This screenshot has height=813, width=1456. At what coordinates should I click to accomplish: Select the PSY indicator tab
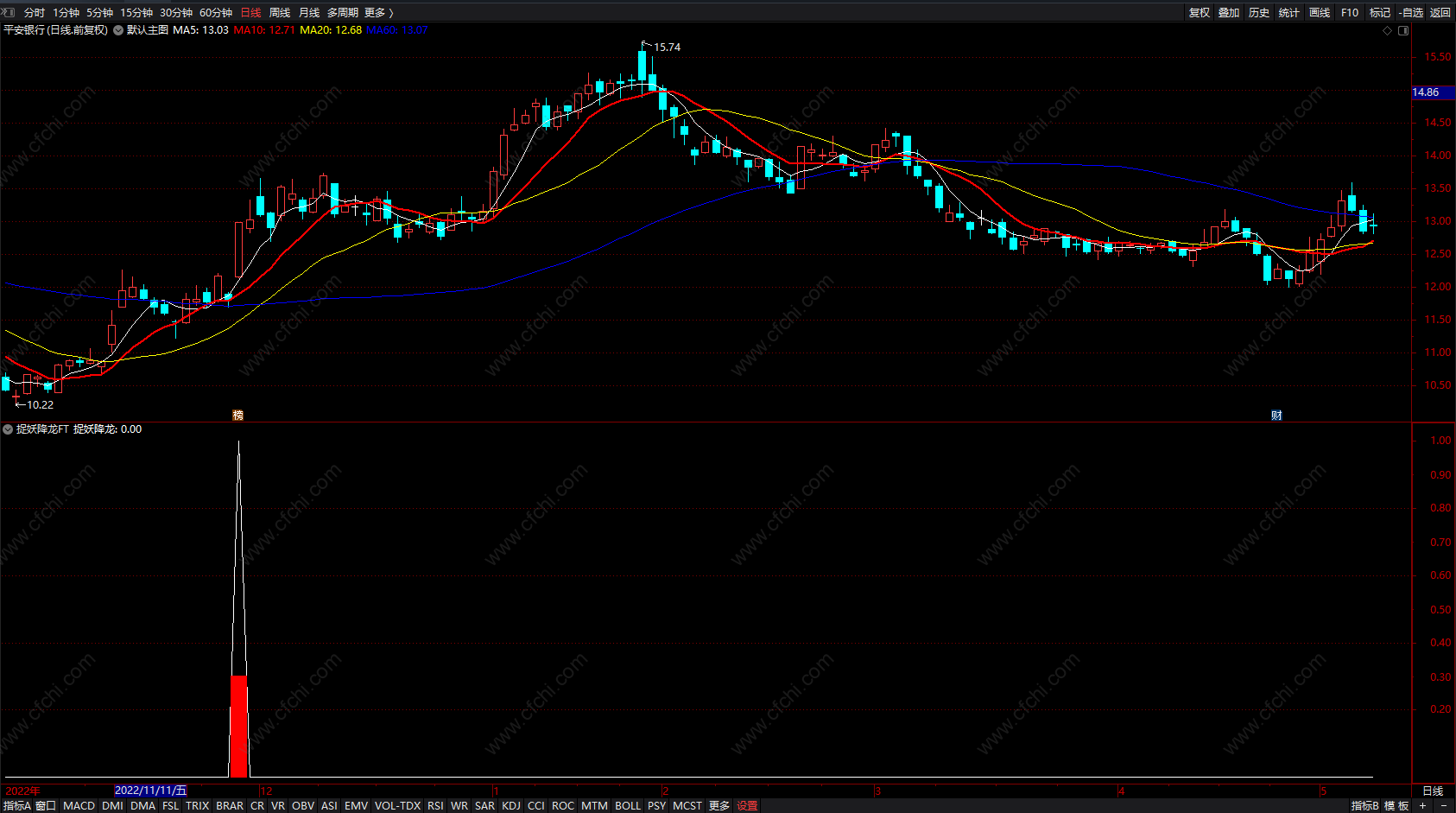point(657,806)
